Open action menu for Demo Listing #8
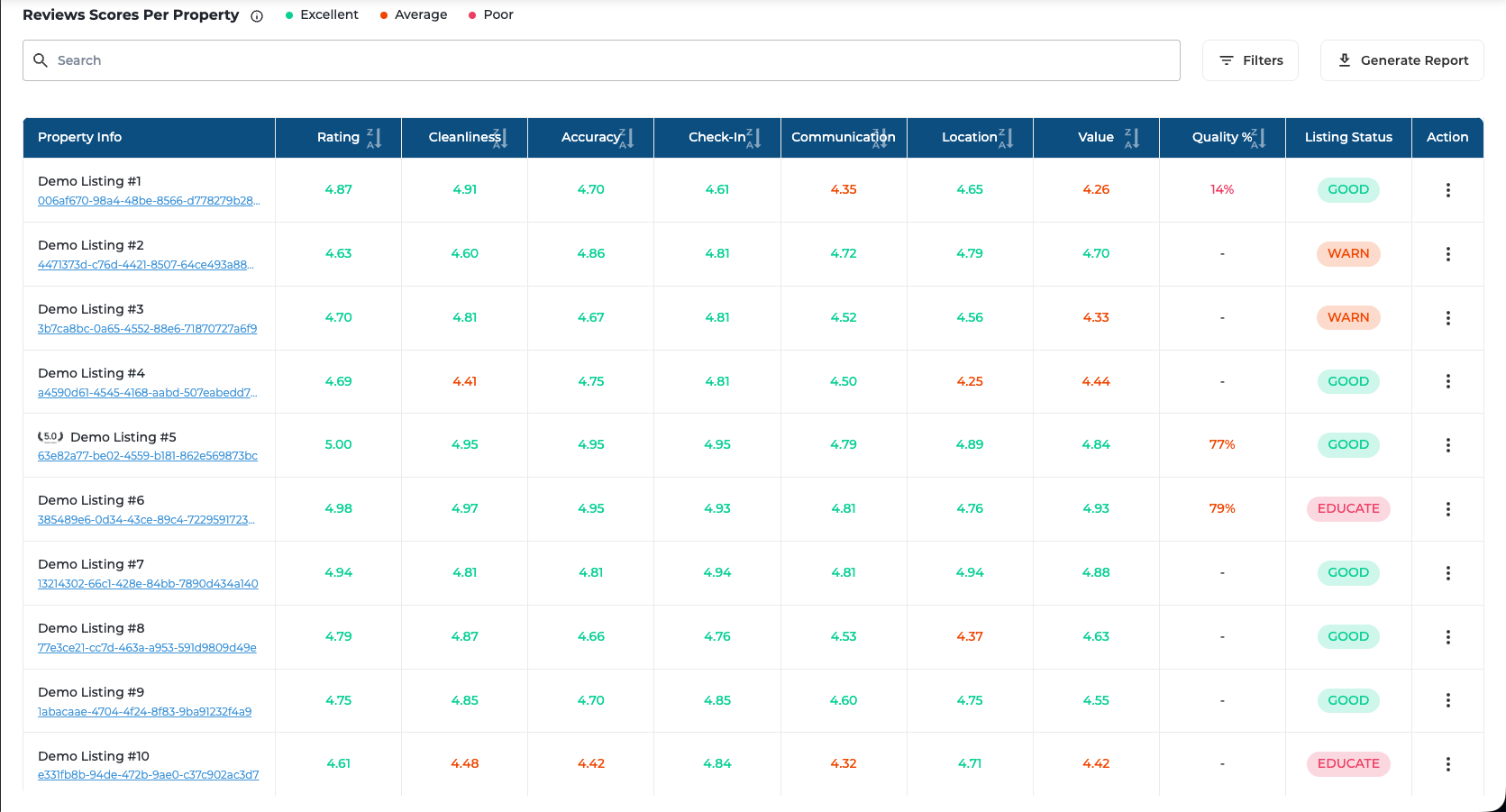Viewport: 1506px width, 812px height. (x=1447, y=637)
